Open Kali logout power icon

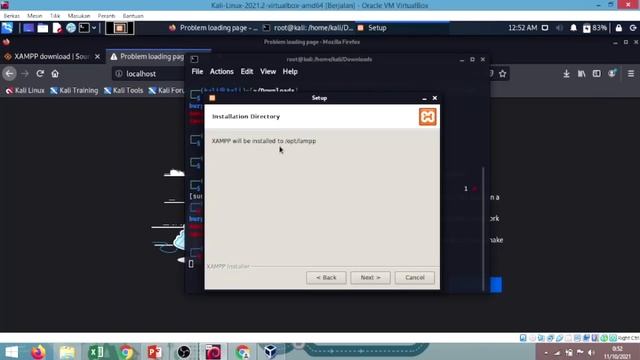[x=633, y=28]
